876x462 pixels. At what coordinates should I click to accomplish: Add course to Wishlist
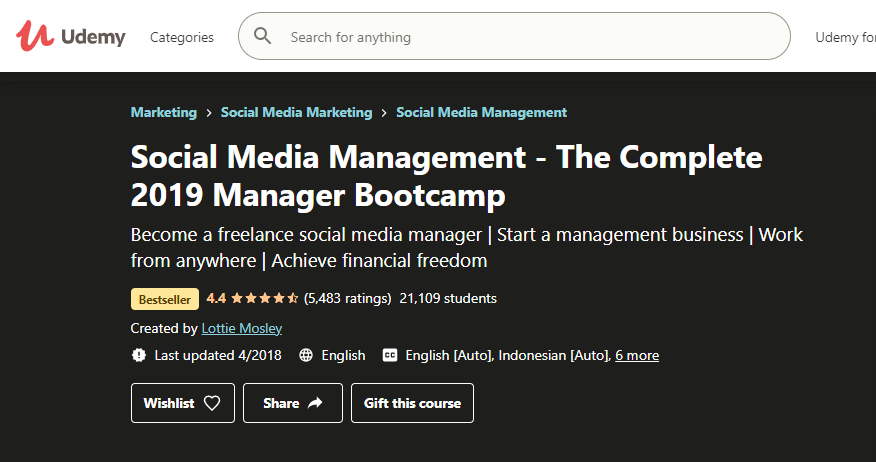click(x=183, y=403)
